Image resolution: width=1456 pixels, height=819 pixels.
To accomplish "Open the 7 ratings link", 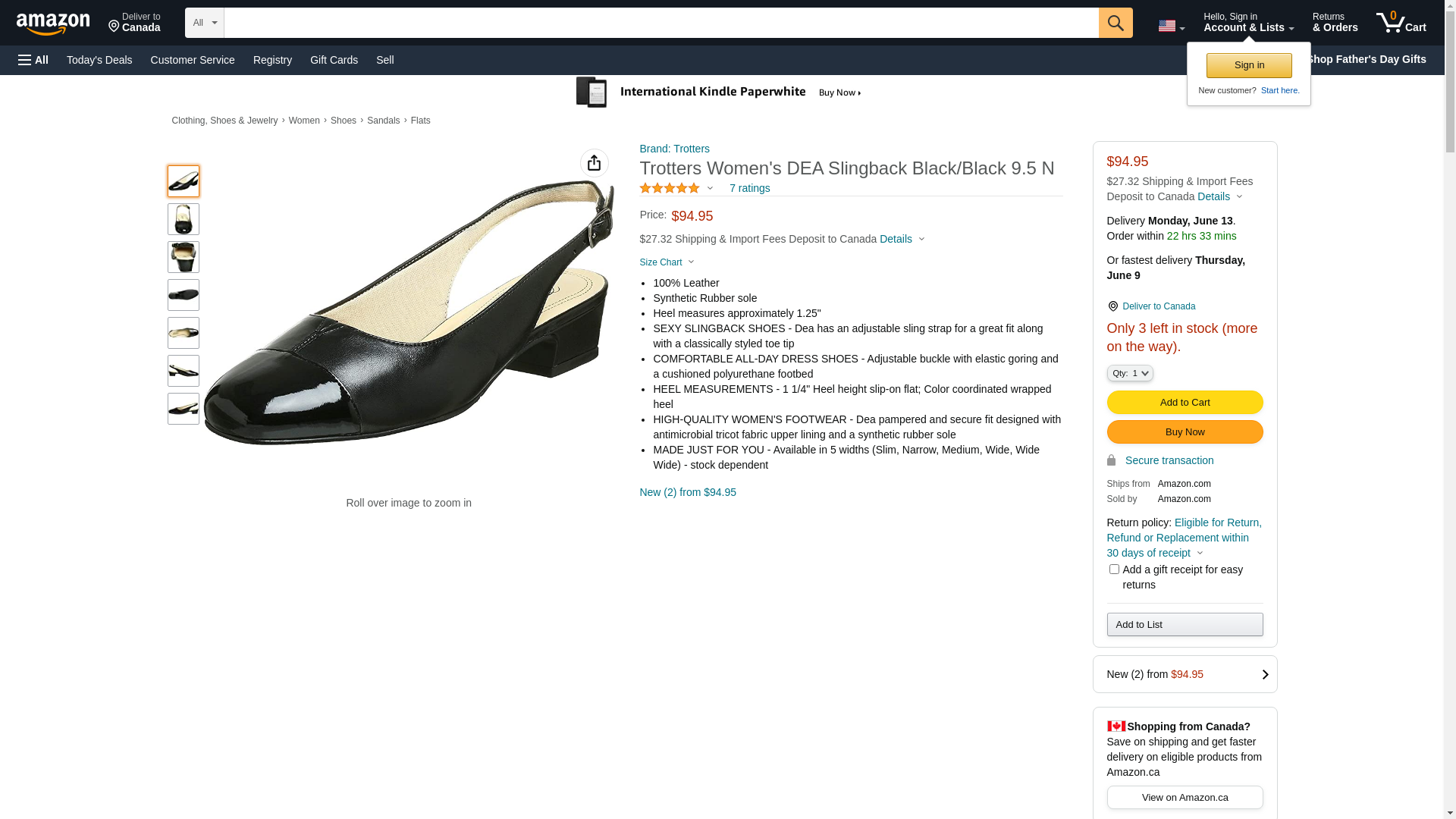I will [x=749, y=188].
